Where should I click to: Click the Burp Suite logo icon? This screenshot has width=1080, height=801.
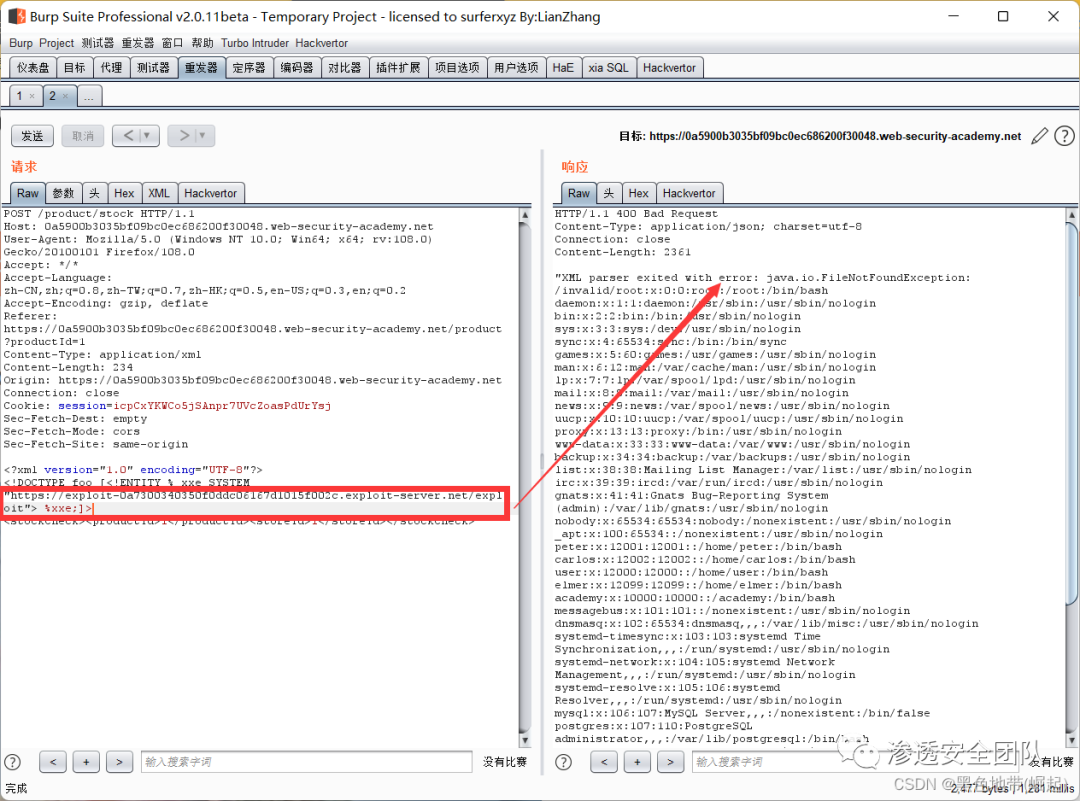17,16
